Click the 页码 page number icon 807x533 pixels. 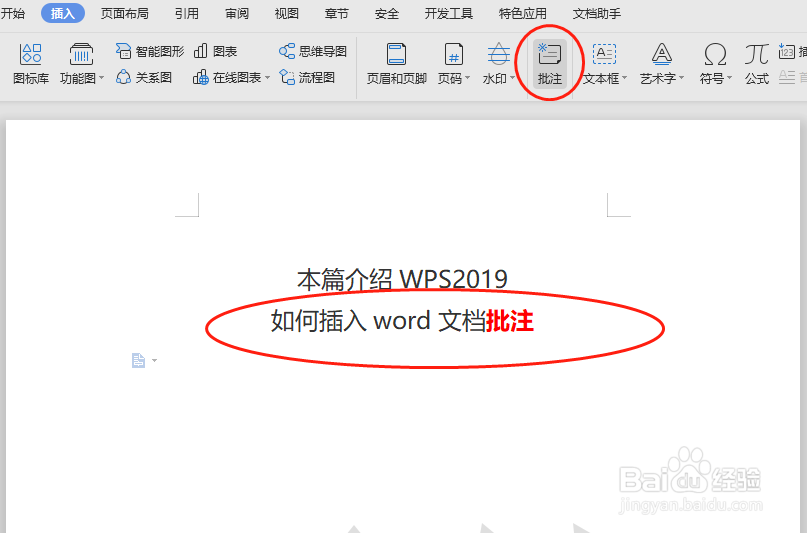pos(453,54)
